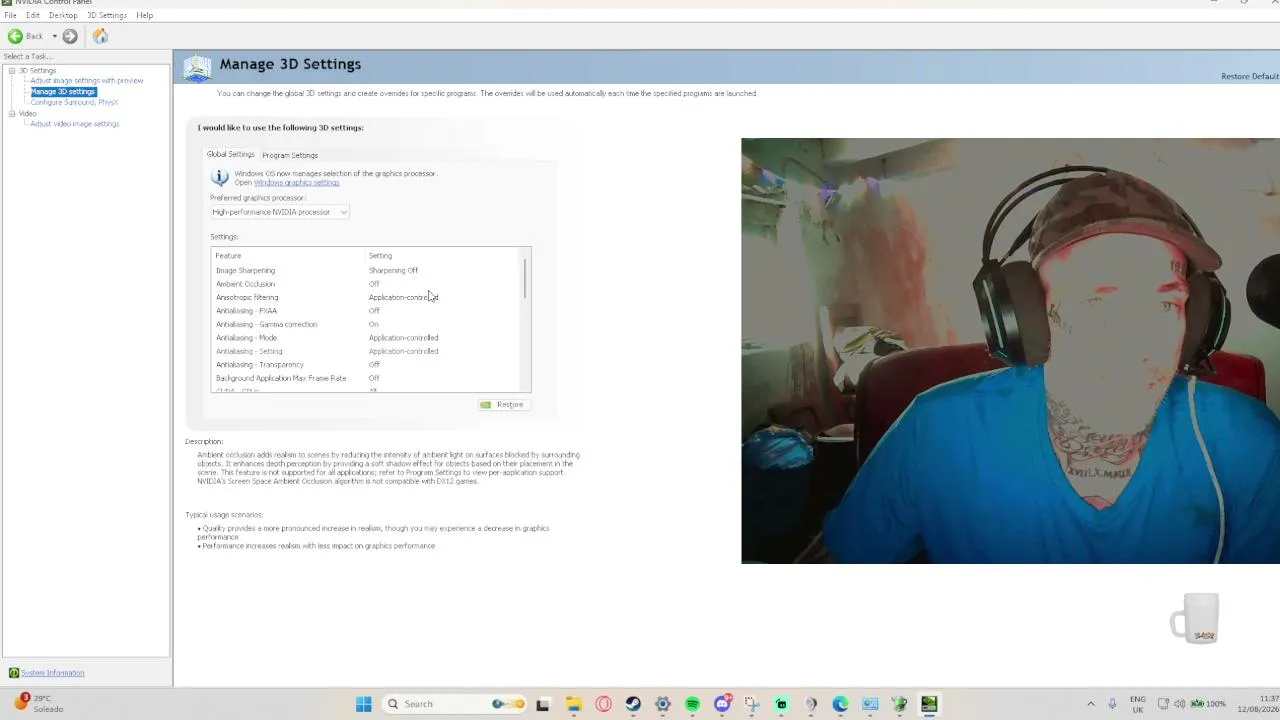Launch Opera browser from the taskbar
Image resolution: width=1280 pixels, height=720 pixels.
(603, 704)
